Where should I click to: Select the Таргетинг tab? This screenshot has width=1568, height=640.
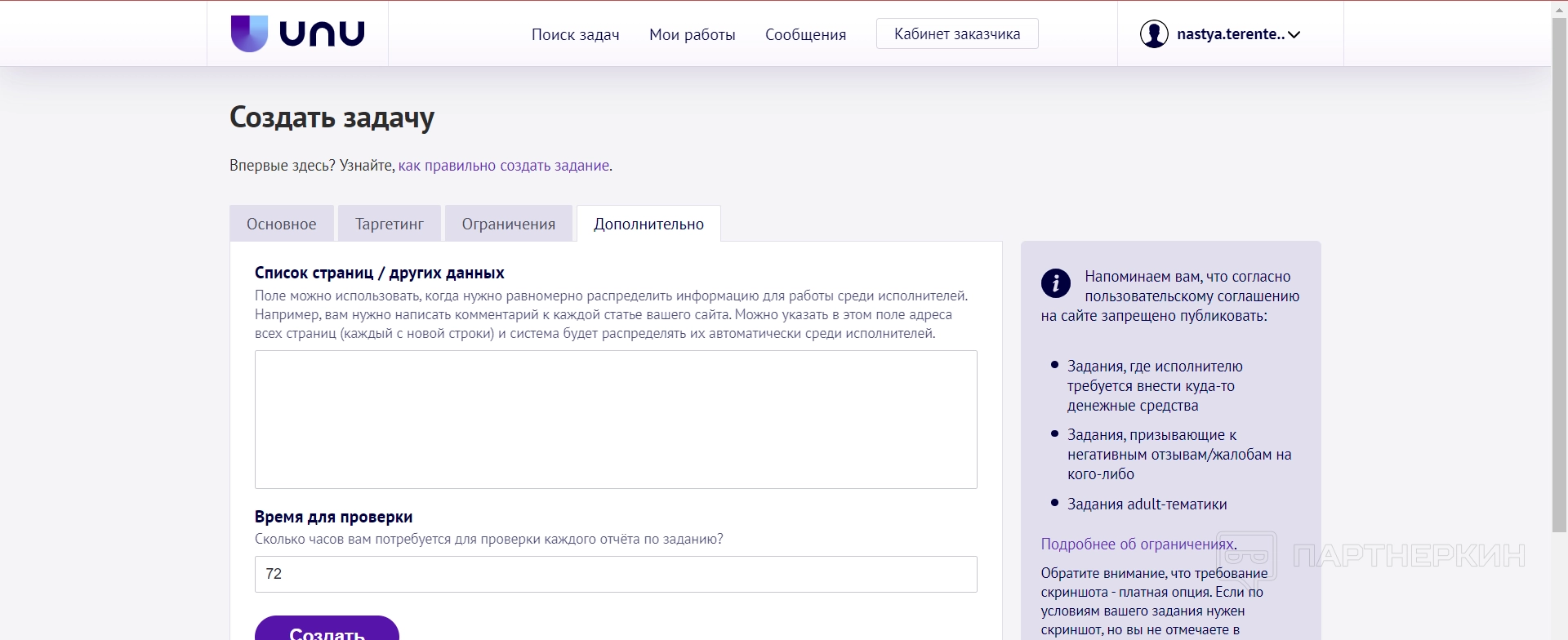[390, 224]
